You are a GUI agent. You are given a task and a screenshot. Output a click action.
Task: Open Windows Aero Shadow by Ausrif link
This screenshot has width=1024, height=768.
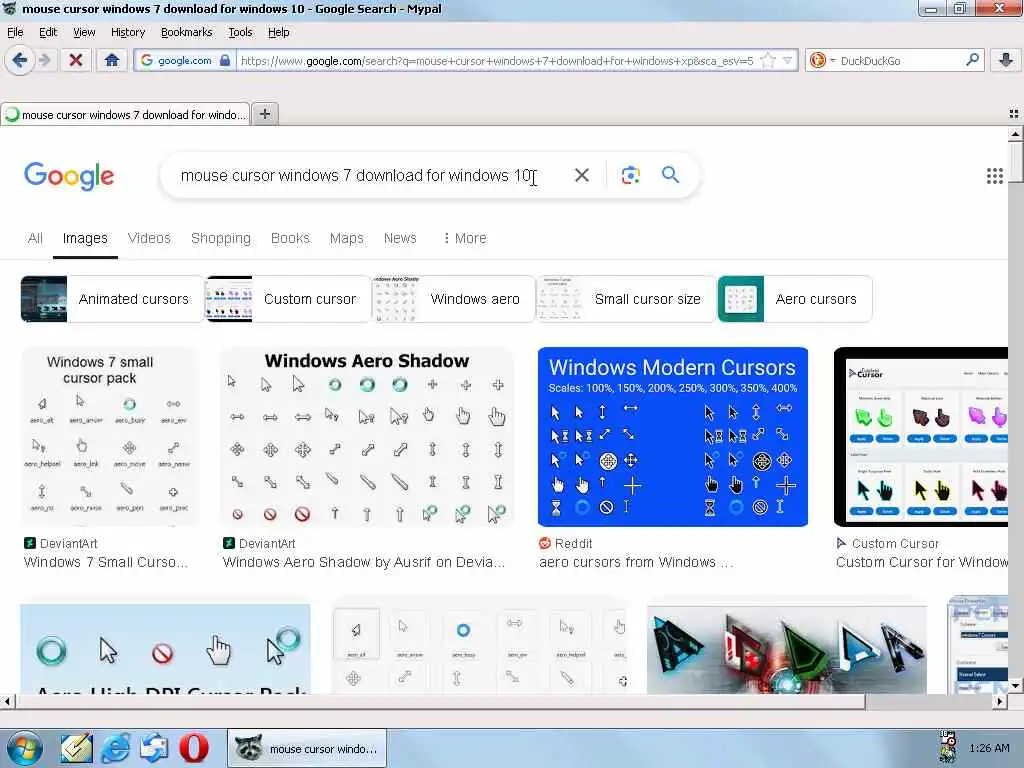point(364,562)
